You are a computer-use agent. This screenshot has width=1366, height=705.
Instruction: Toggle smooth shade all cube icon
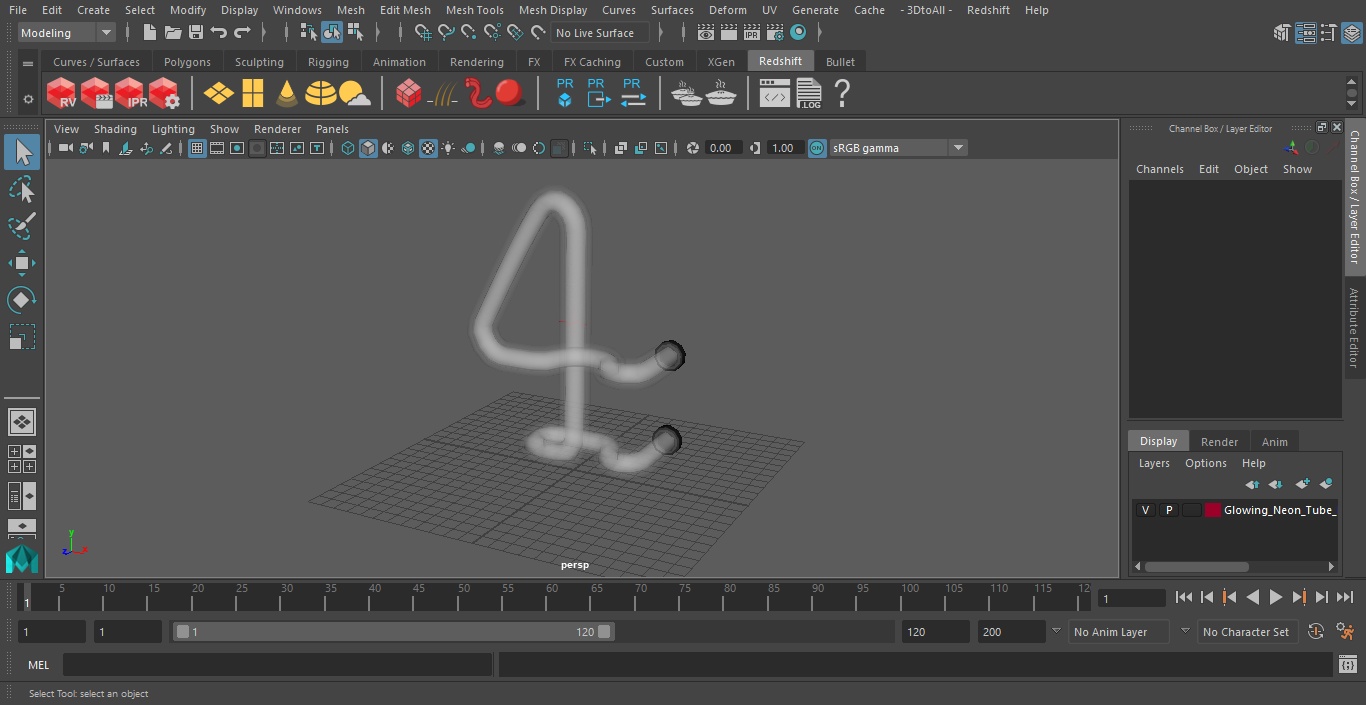click(x=368, y=148)
